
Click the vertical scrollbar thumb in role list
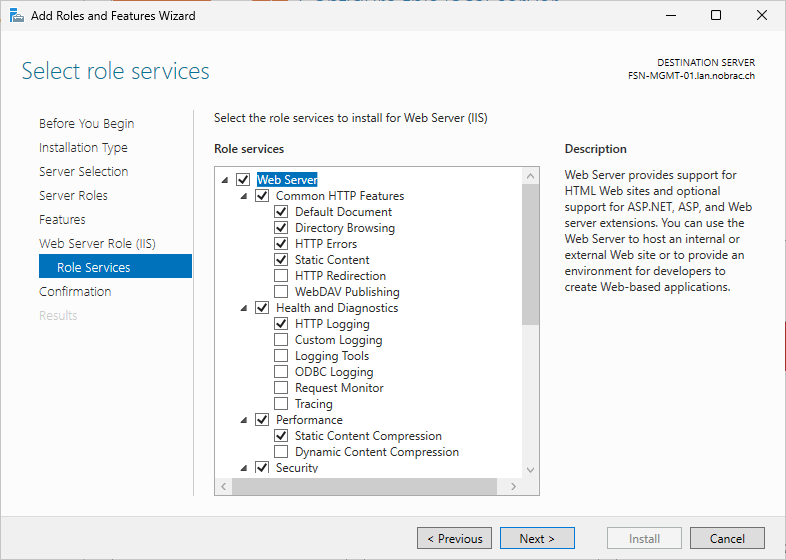pyautogui.click(x=530, y=255)
